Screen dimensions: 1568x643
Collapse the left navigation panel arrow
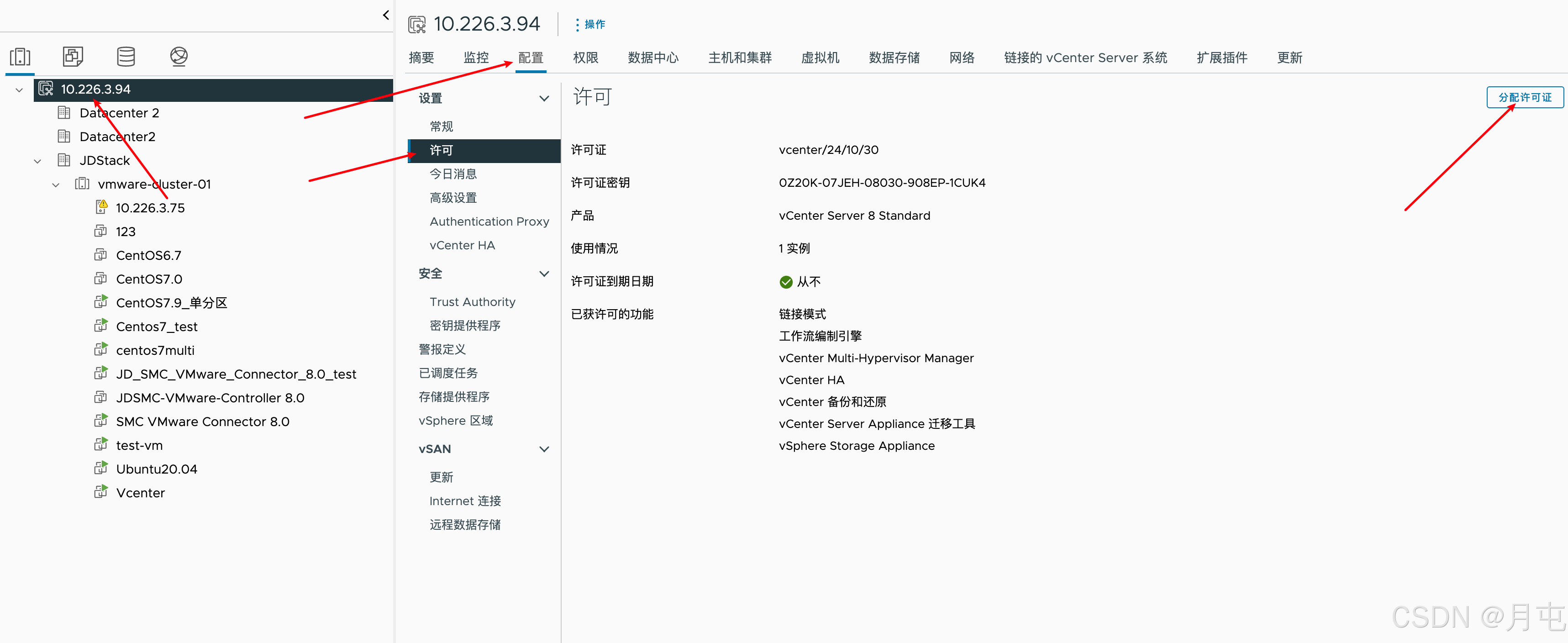pyautogui.click(x=386, y=15)
